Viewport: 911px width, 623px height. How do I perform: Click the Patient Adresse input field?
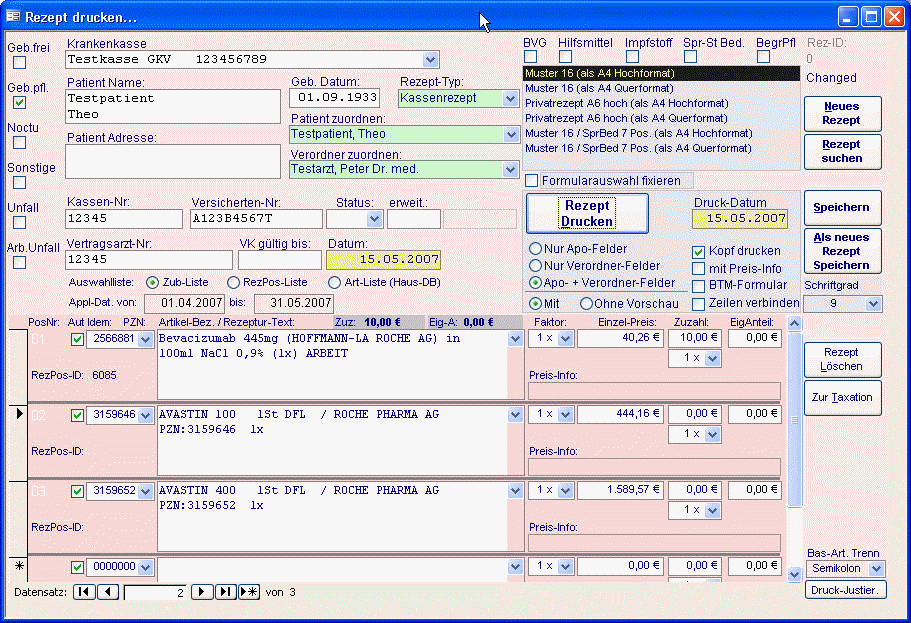pos(173,161)
